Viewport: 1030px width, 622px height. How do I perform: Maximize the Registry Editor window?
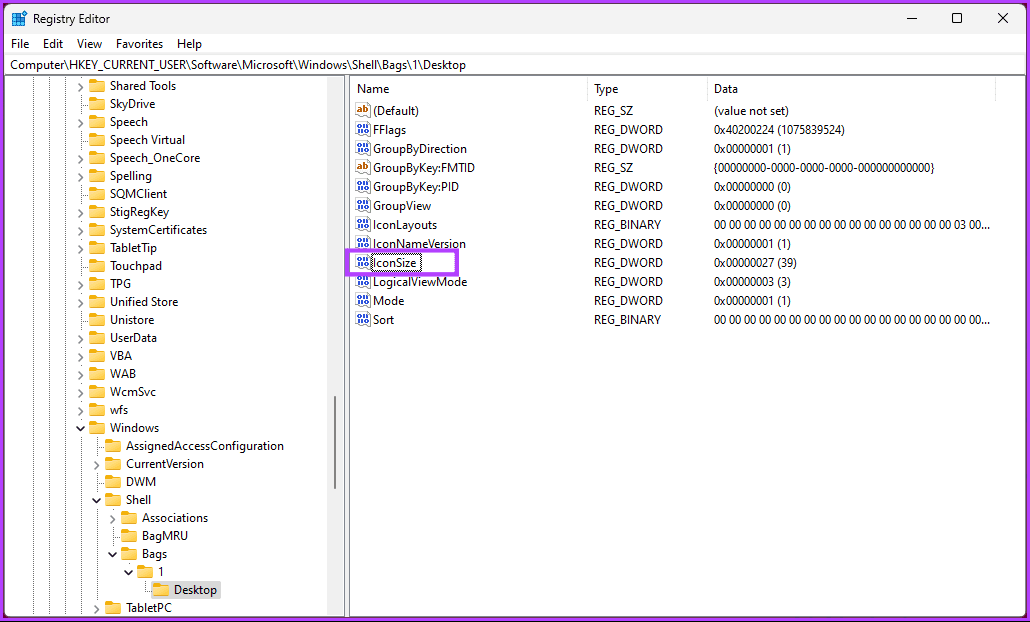tap(957, 18)
